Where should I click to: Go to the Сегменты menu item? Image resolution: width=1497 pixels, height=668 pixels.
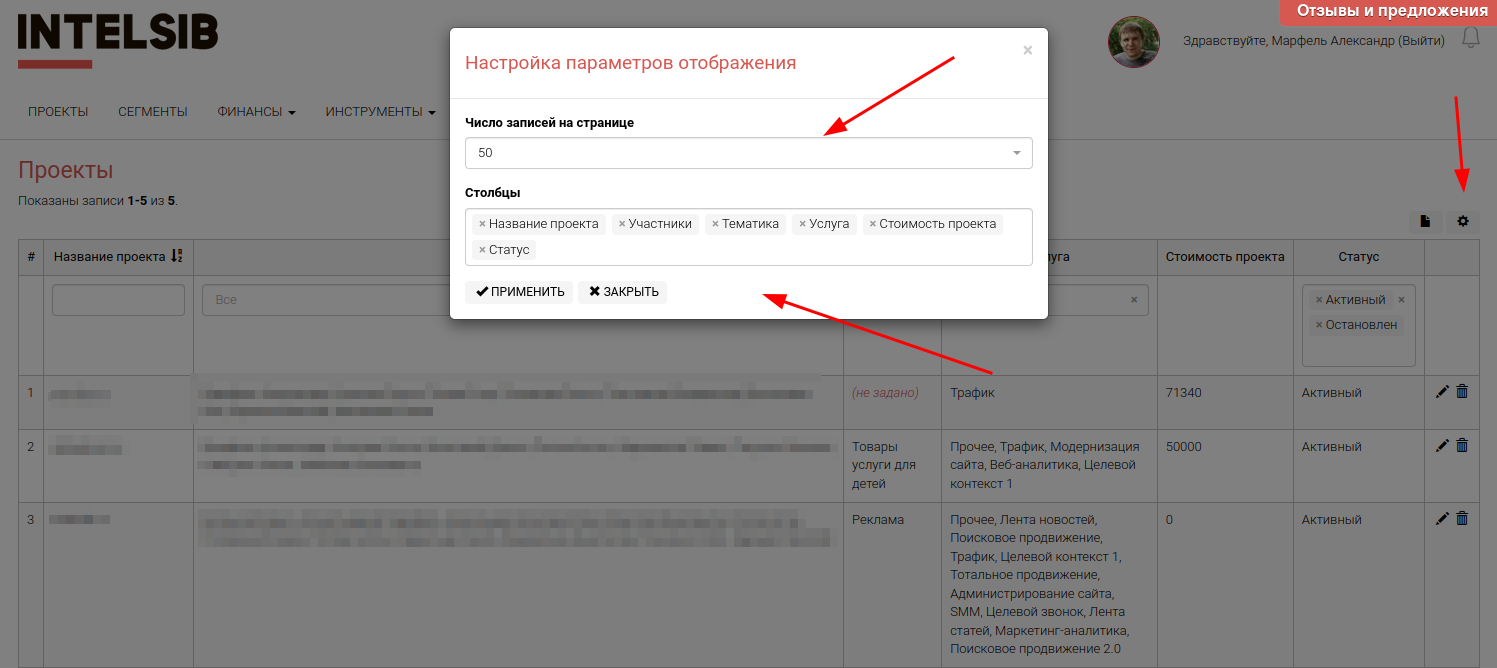click(x=152, y=112)
